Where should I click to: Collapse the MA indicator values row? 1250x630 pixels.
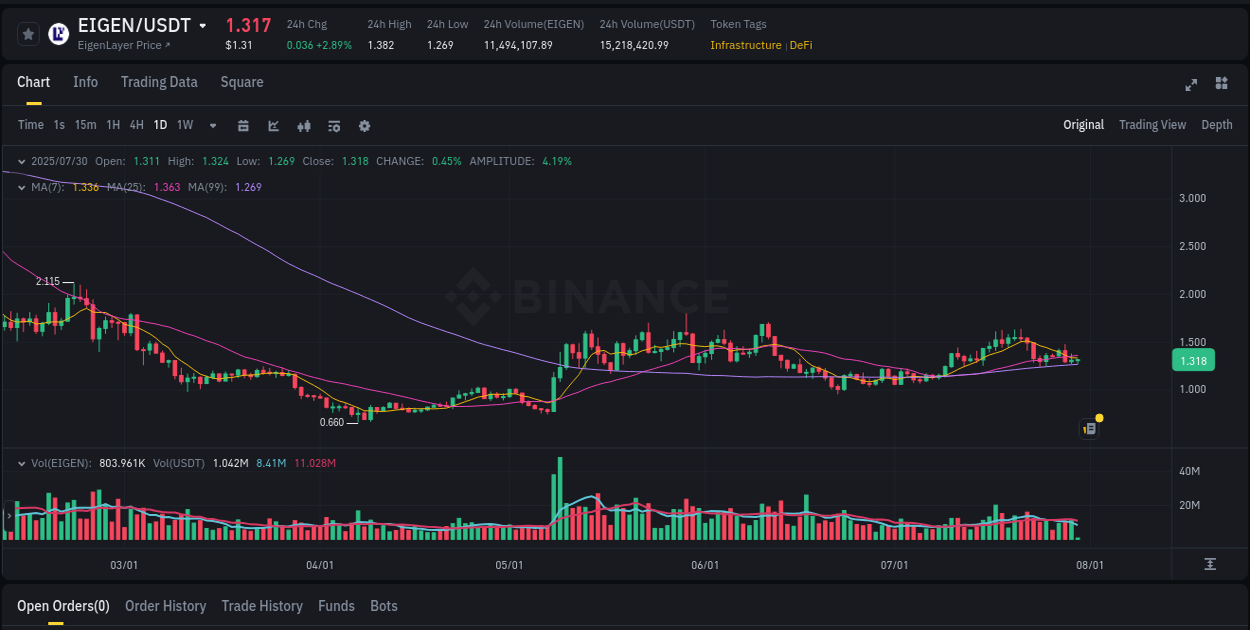tap(20, 186)
